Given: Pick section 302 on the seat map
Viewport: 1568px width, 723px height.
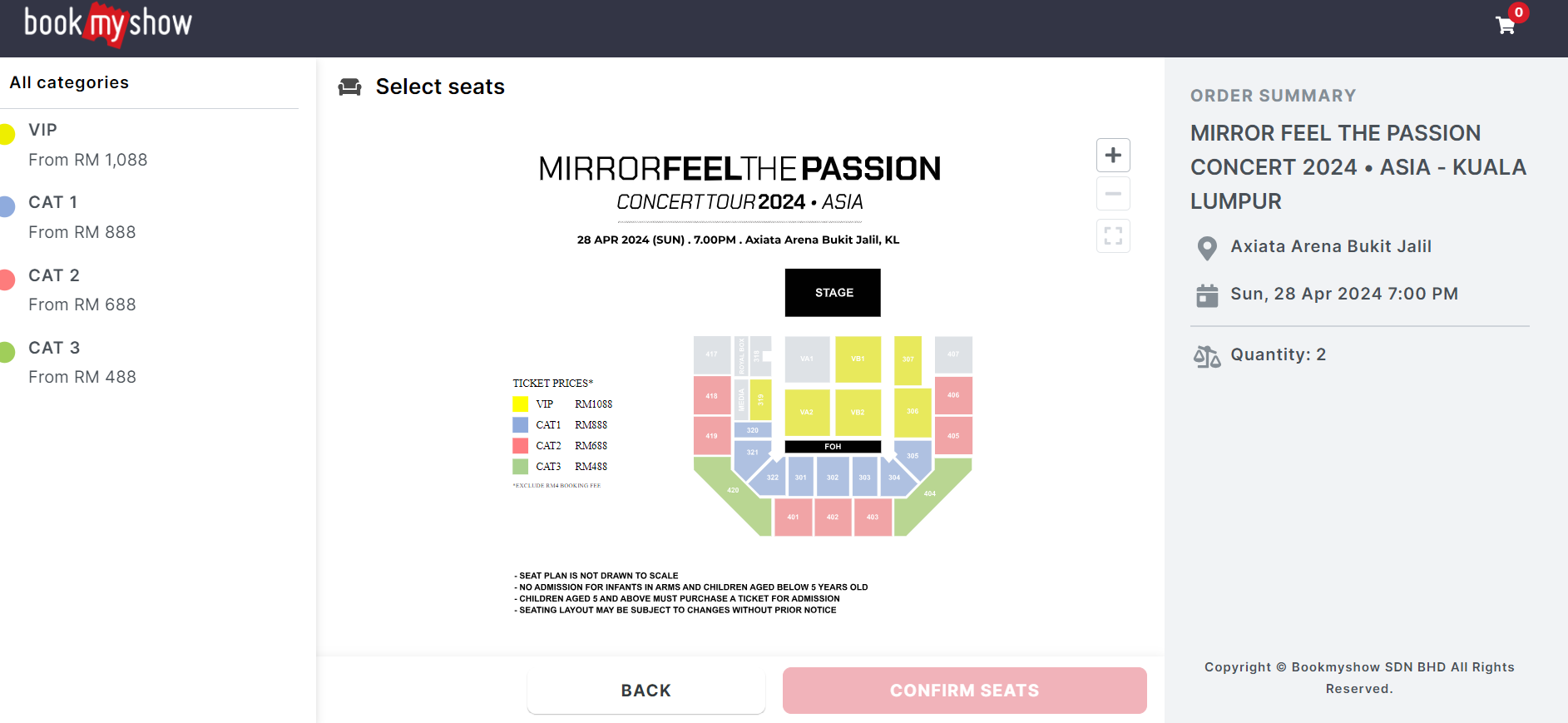Looking at the screenshot, I should point(833,478).
